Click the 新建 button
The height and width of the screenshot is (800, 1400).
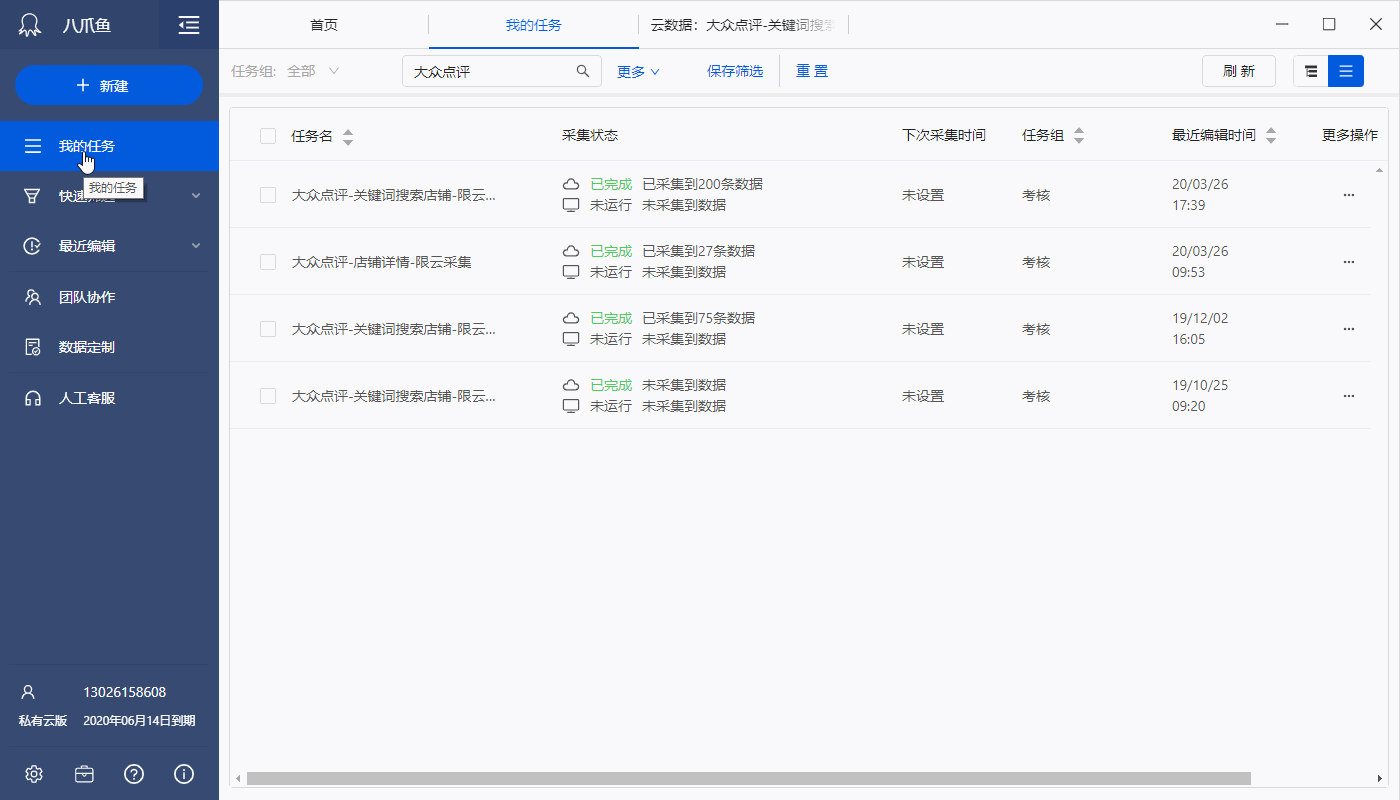click(x=109, y=85)
